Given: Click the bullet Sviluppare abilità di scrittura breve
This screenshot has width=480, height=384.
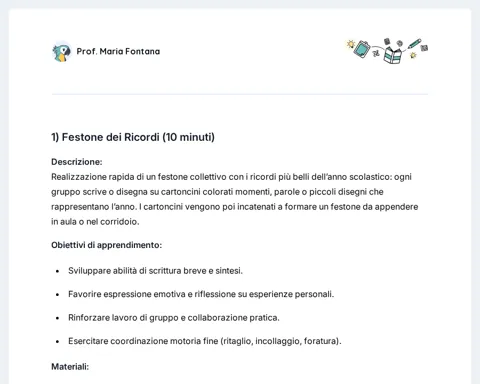Looking at the screenshot, I should pyautogui.click(x=155, y=271).
